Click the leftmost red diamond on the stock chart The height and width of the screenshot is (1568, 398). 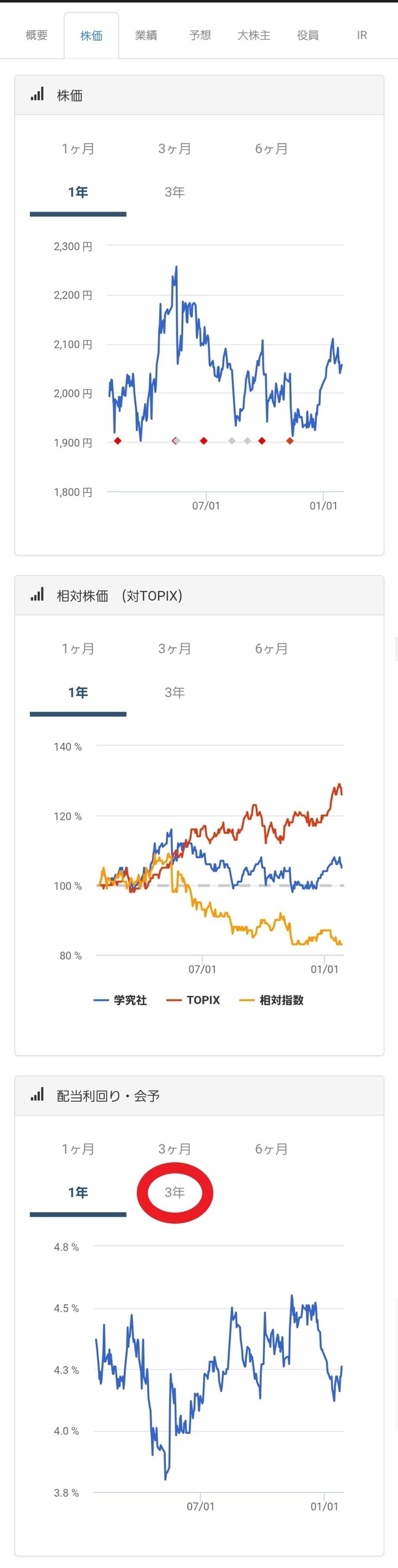coord(119,439)
